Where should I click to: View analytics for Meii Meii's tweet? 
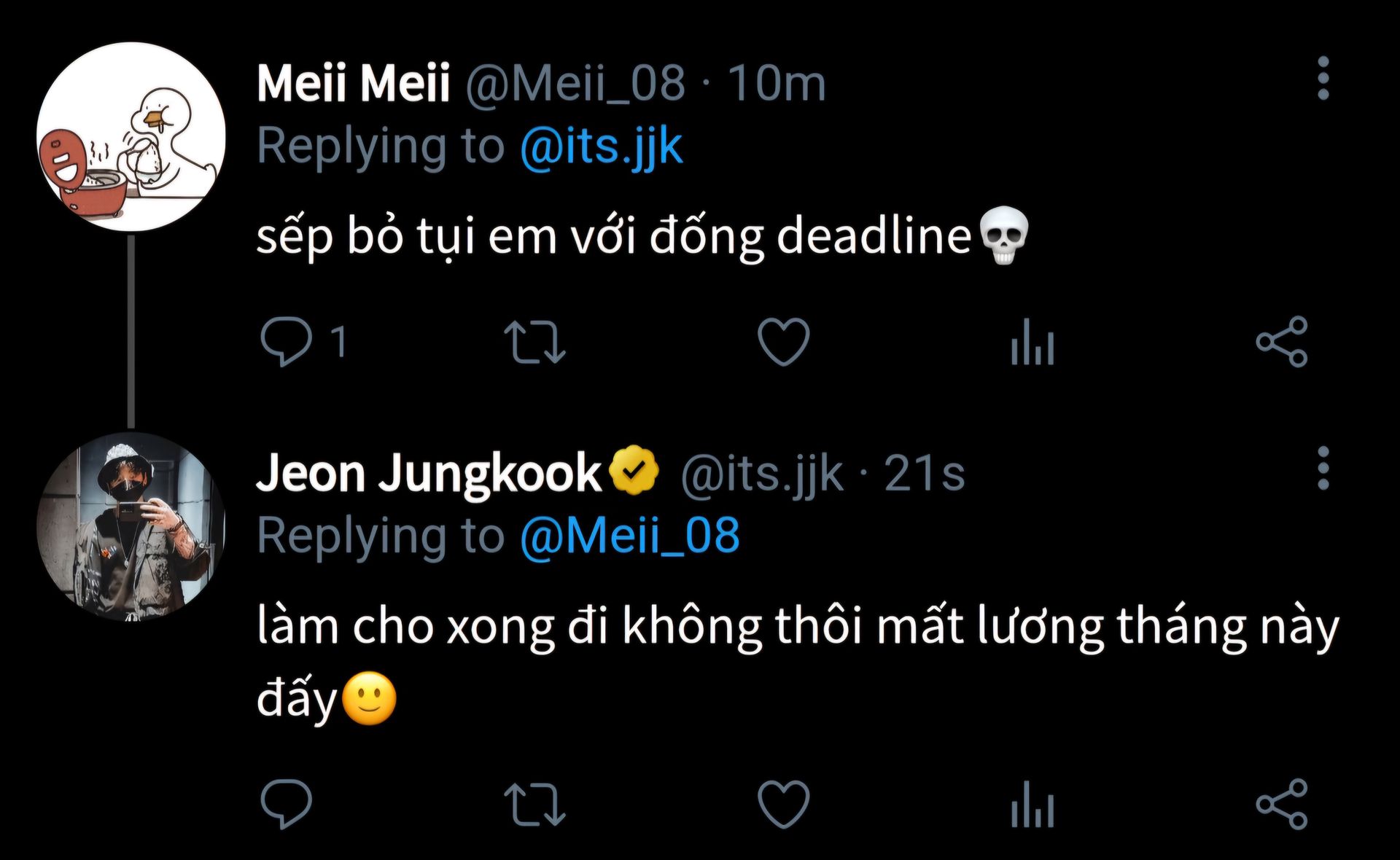(x=1032, y=341)
